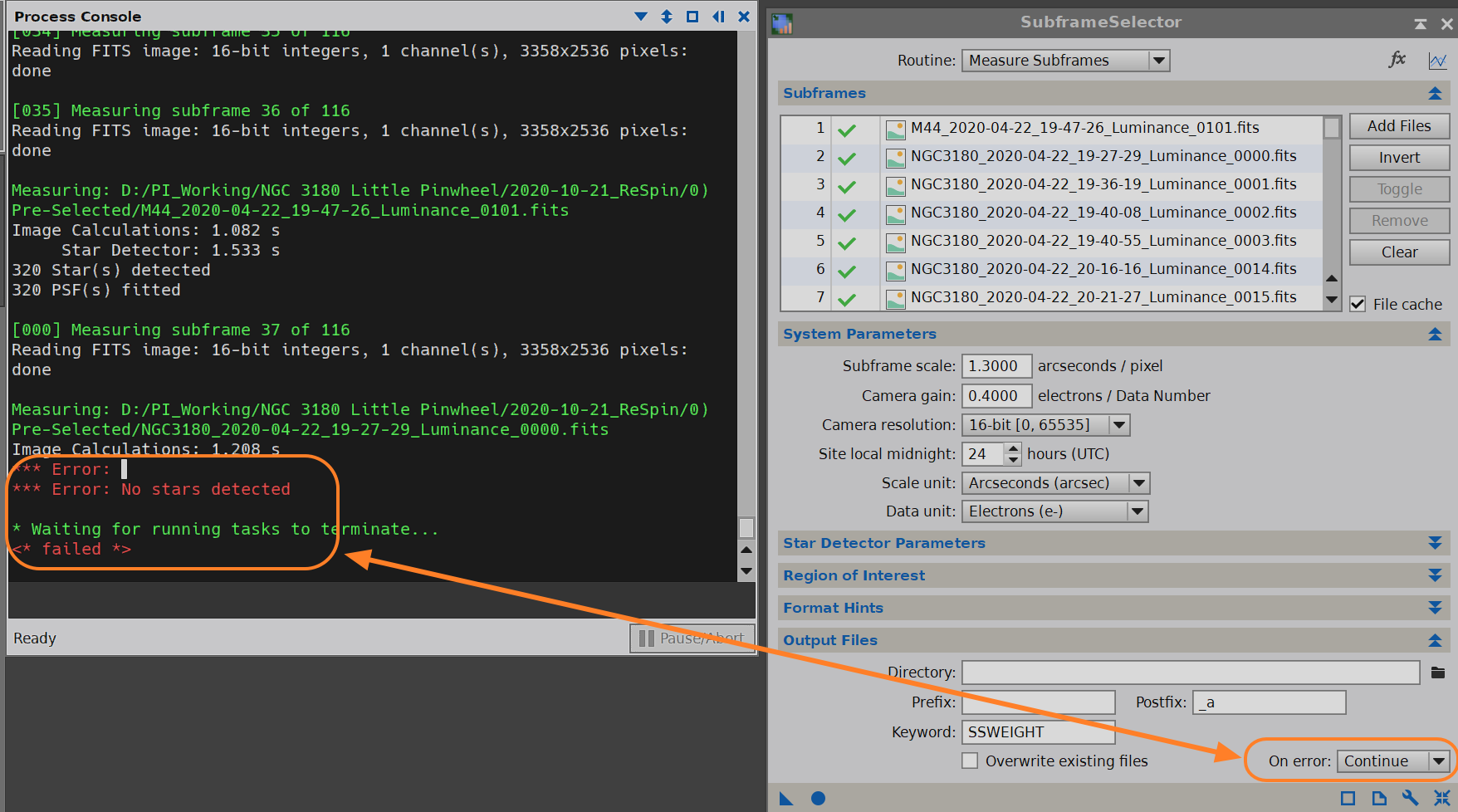Click the Process Console up-down arrows icon
1458x812 pixels.
click(667, 17)
